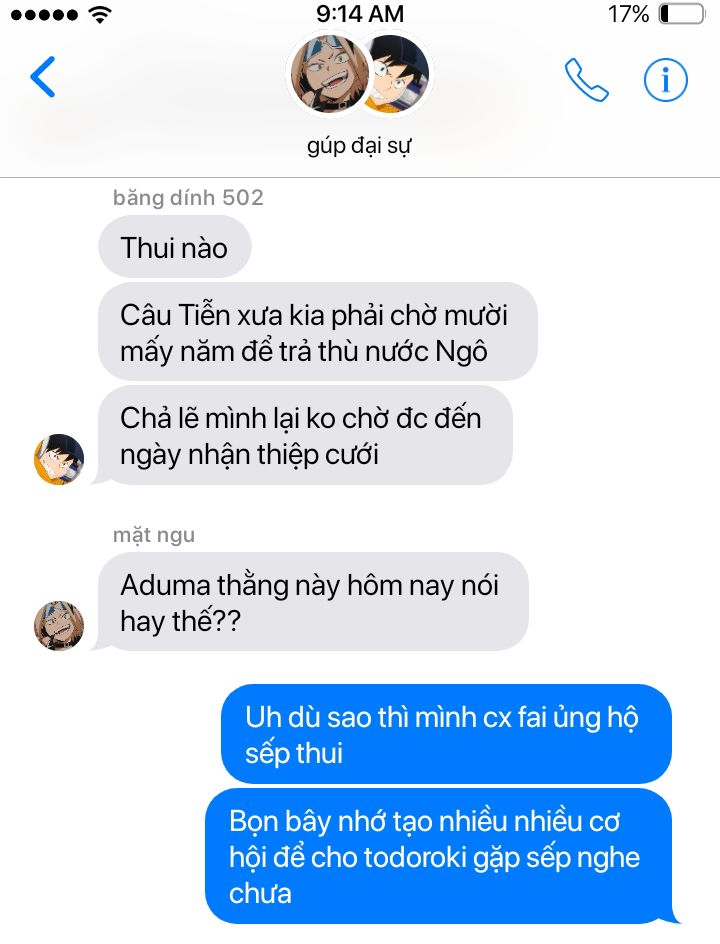Select the "Câu Tiễn xưa kia" message
The image size is (720, 944).
[317, 332]
